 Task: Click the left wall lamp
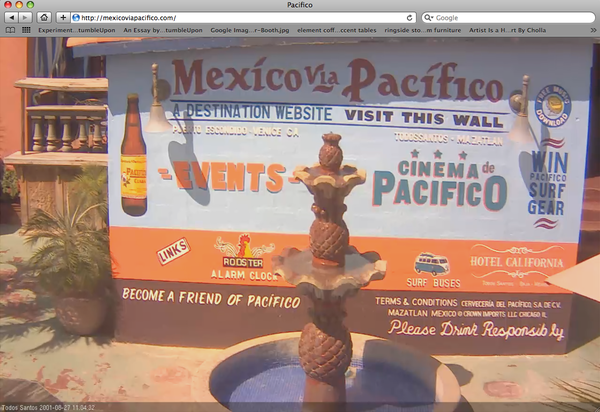point(157,98)
